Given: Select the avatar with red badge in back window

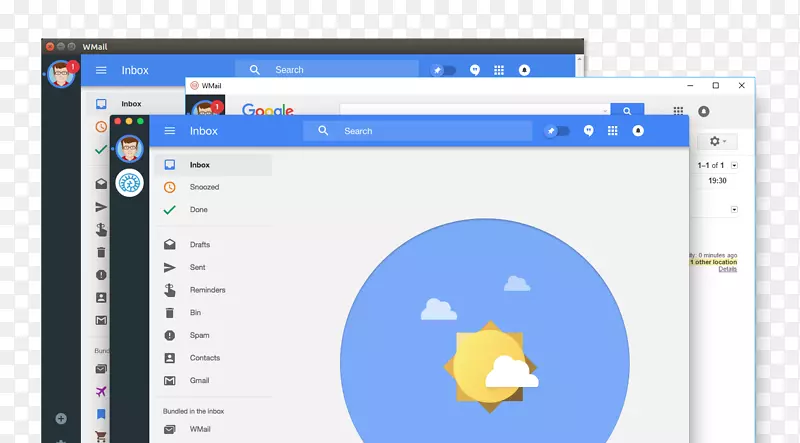Looking at the screenshot, I should coord(61,74).
